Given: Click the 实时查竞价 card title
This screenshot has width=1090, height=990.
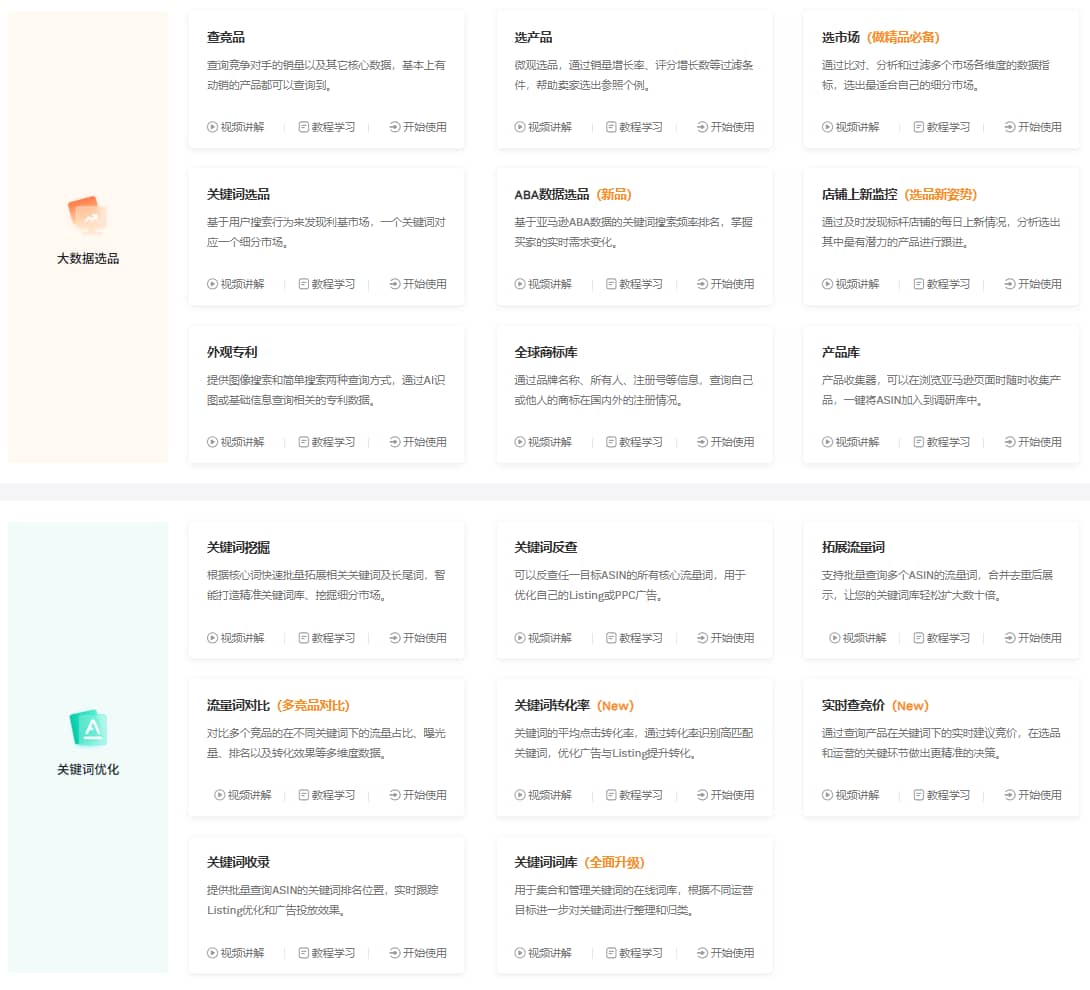Looking at the screenshot, I should pos(853,705).
